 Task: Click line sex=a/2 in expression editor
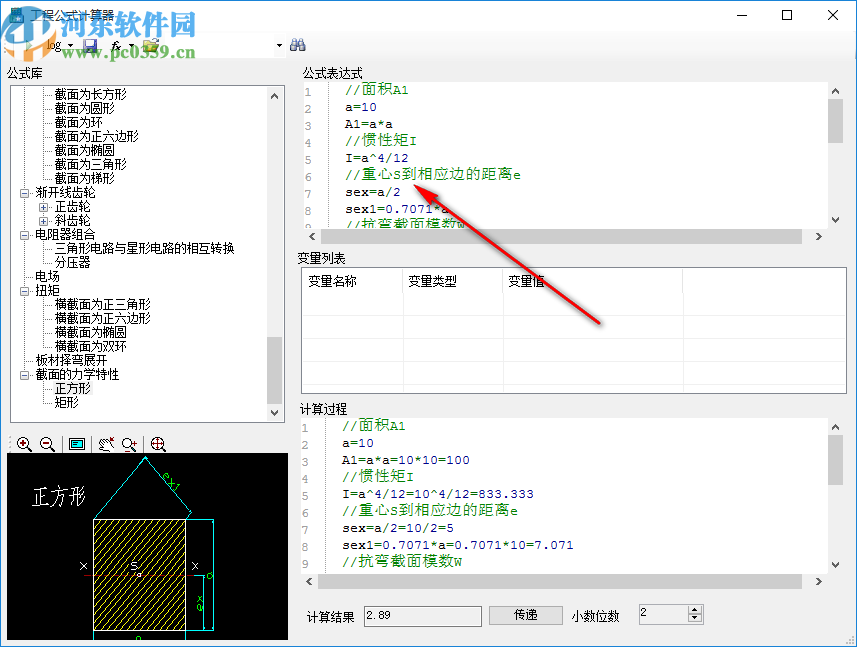coord(373,192)
